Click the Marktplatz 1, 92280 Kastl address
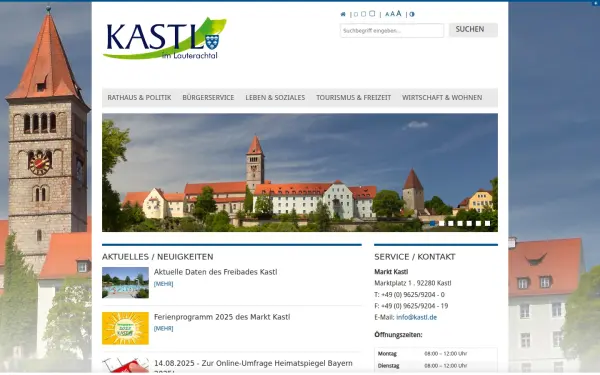The width and height of the screenshot is (600, 375). (x=412, y=283)
